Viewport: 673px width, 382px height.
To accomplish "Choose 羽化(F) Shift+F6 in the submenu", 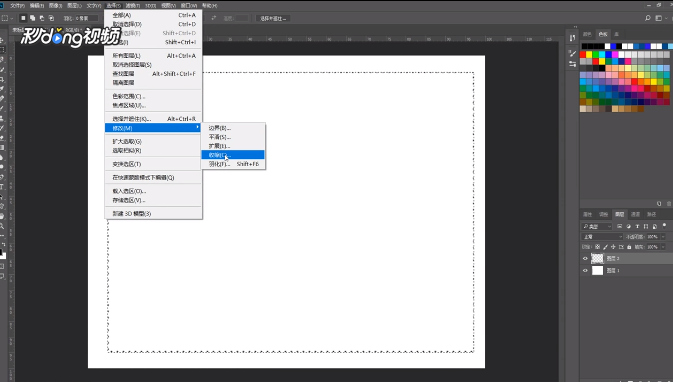I will [x=233, y=164].
